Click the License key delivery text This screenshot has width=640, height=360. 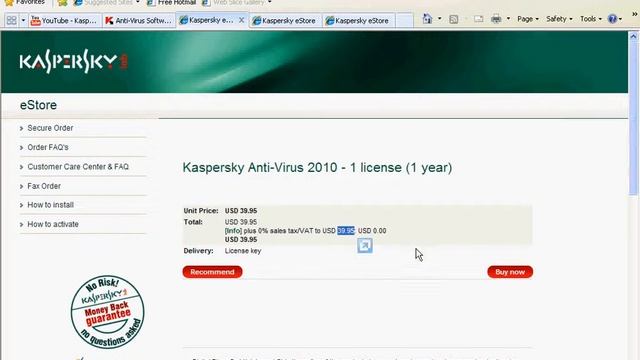click(243, 251)
